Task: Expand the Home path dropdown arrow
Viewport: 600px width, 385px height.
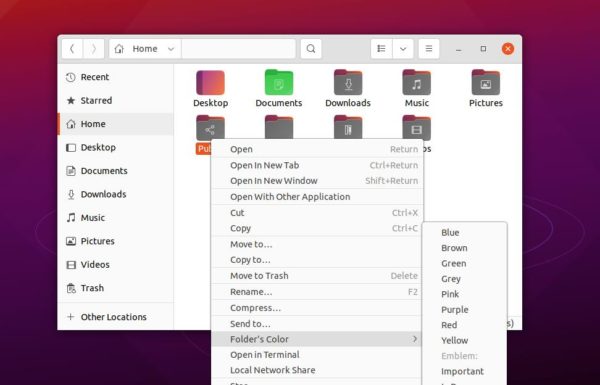Action: 171,49
